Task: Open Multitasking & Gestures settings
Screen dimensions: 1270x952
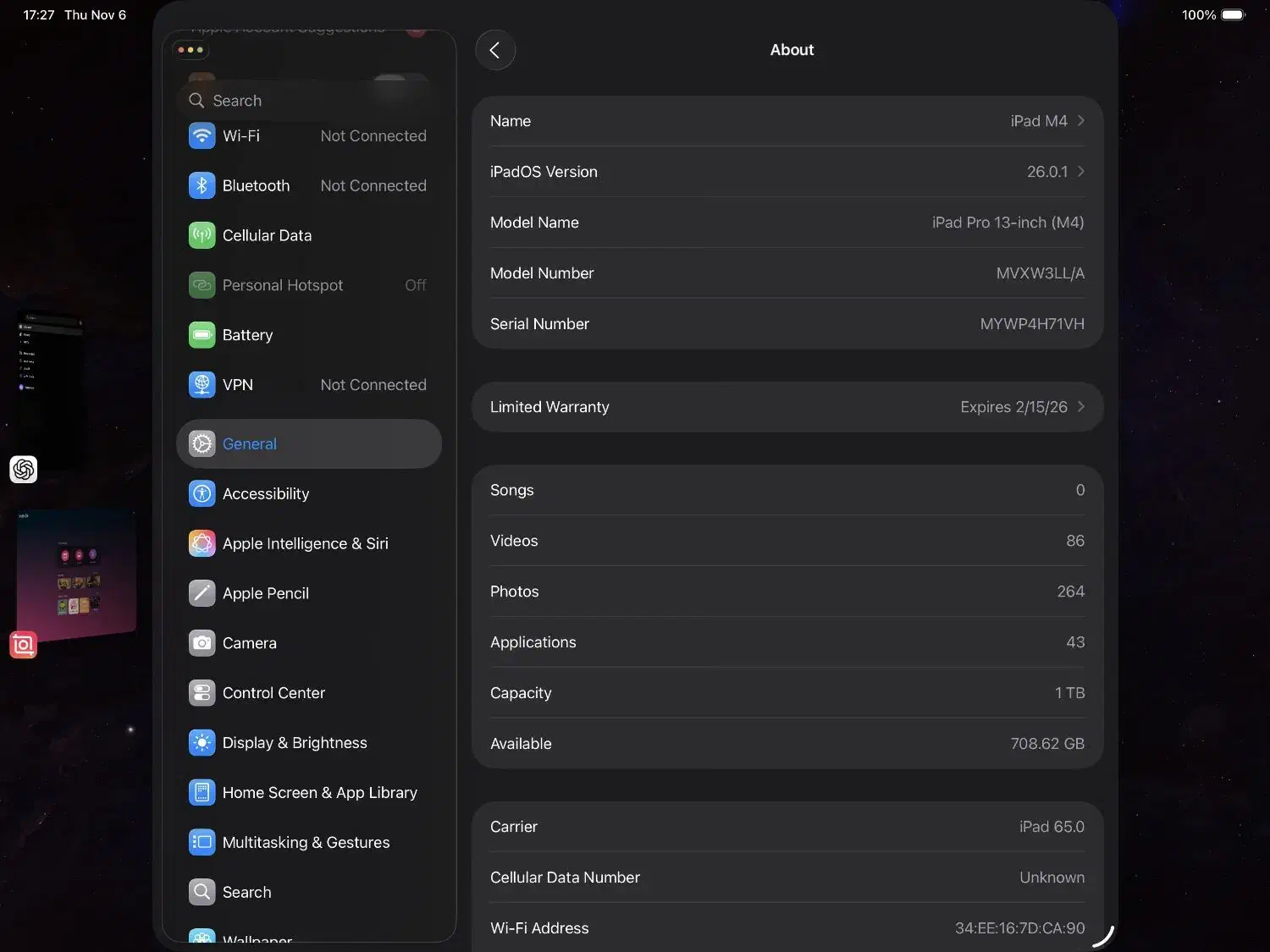Action: click(306, 843)
